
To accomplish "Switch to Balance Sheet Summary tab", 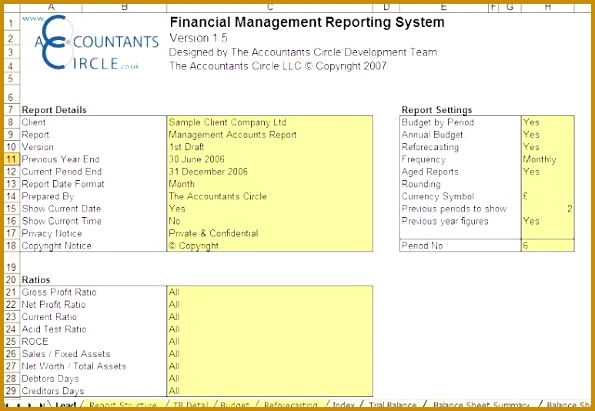I will pyautogui.click(x=481, y=405).
